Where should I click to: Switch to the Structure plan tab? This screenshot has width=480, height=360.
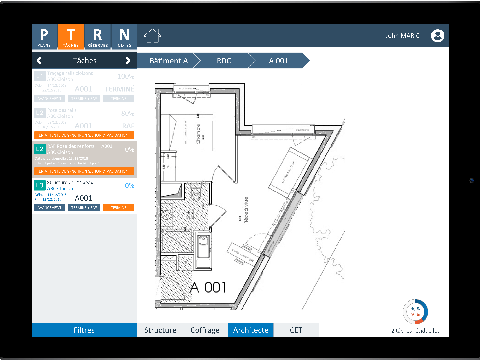[x=160, y=330]
